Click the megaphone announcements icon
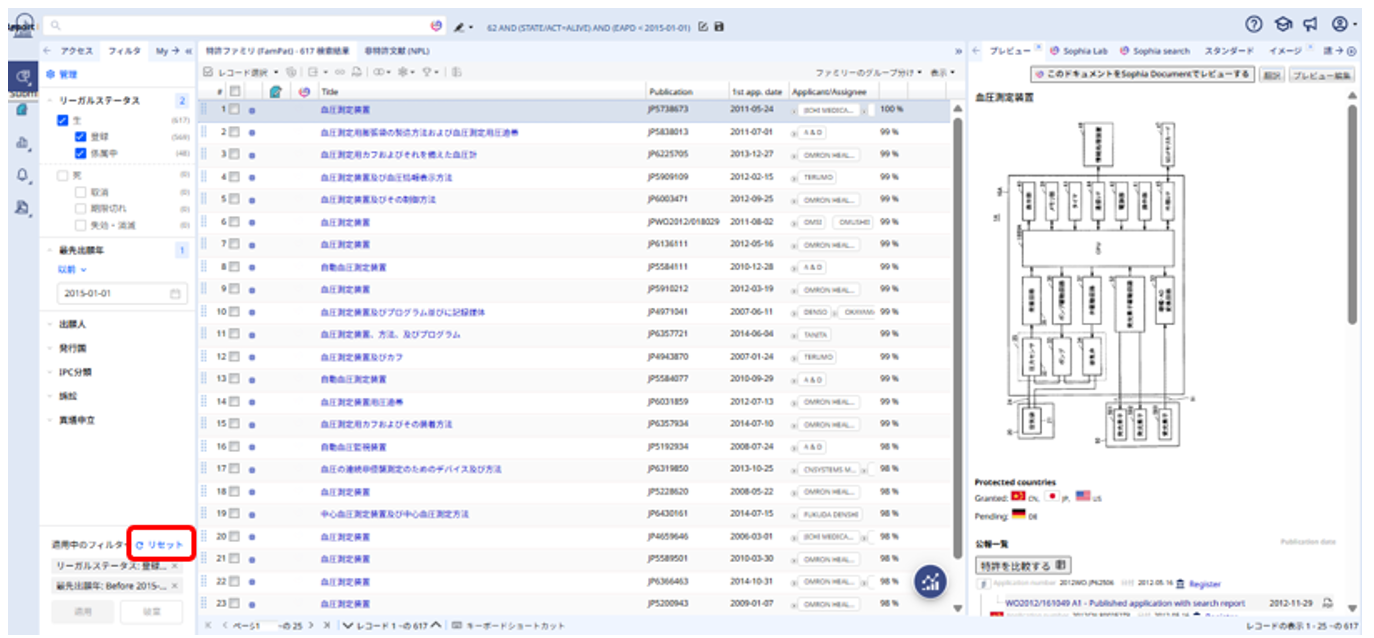 [1310, 25]
